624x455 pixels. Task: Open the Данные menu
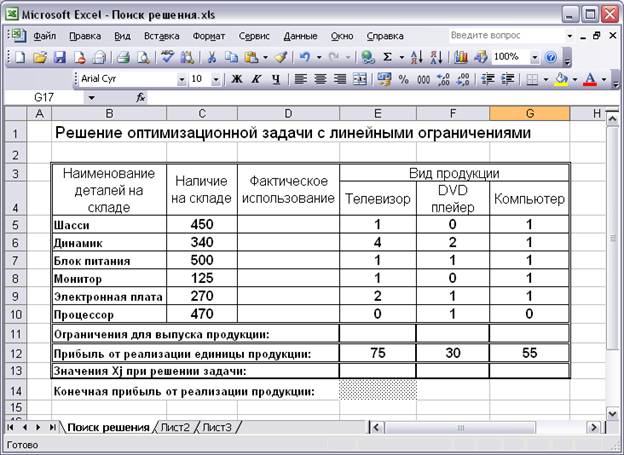300,36
